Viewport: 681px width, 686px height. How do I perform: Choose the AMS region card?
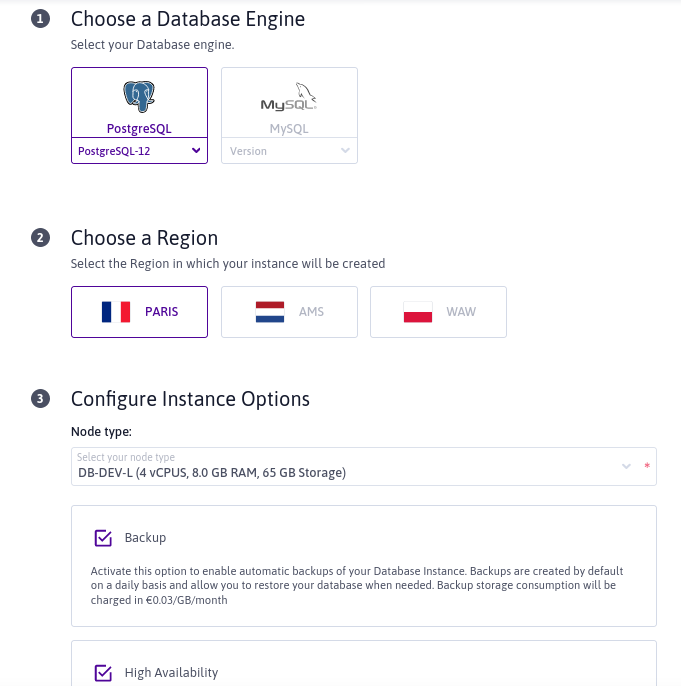click(x=311, y=312)
